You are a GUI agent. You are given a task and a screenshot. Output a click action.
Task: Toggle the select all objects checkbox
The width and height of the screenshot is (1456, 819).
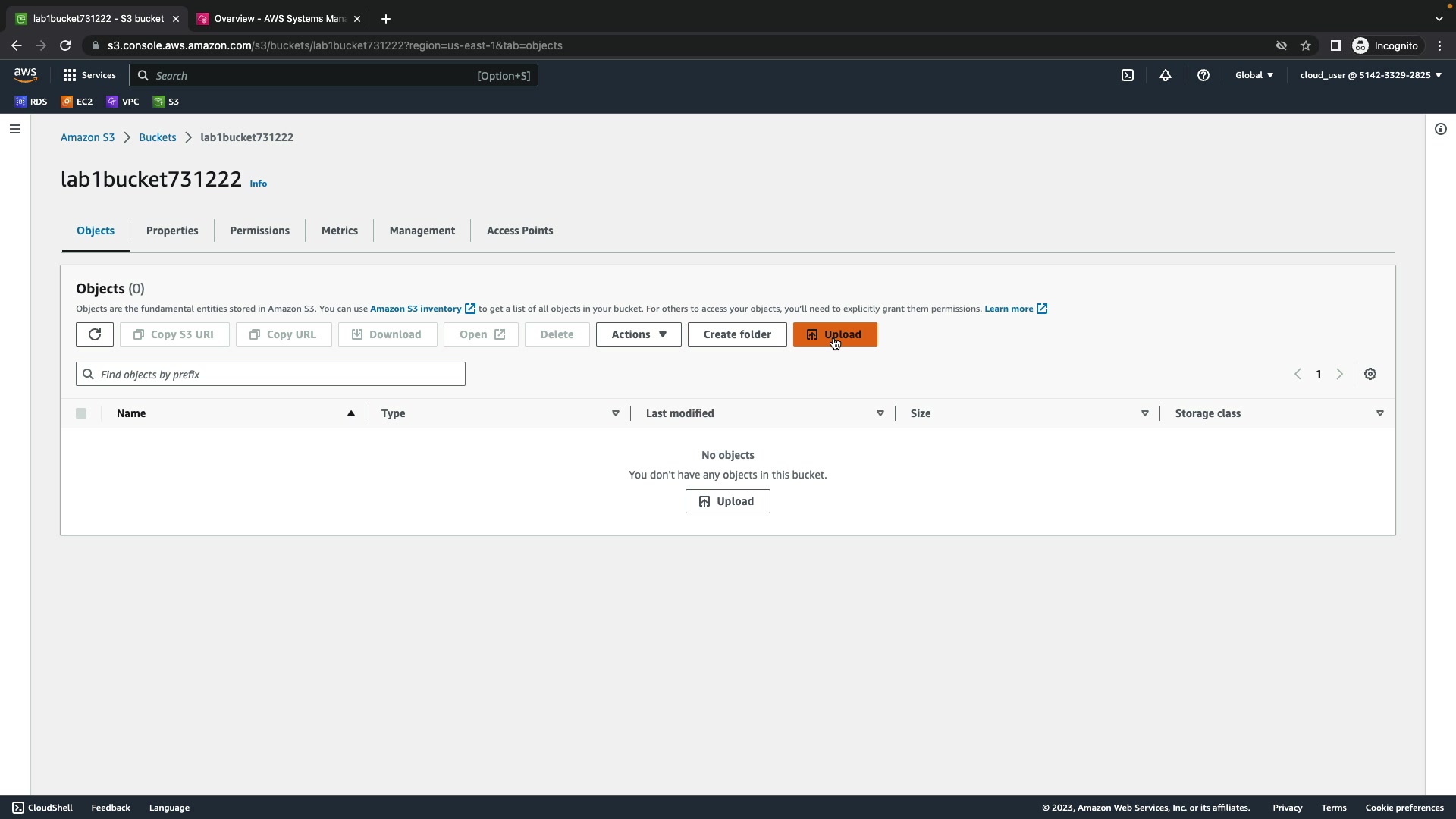81,413
